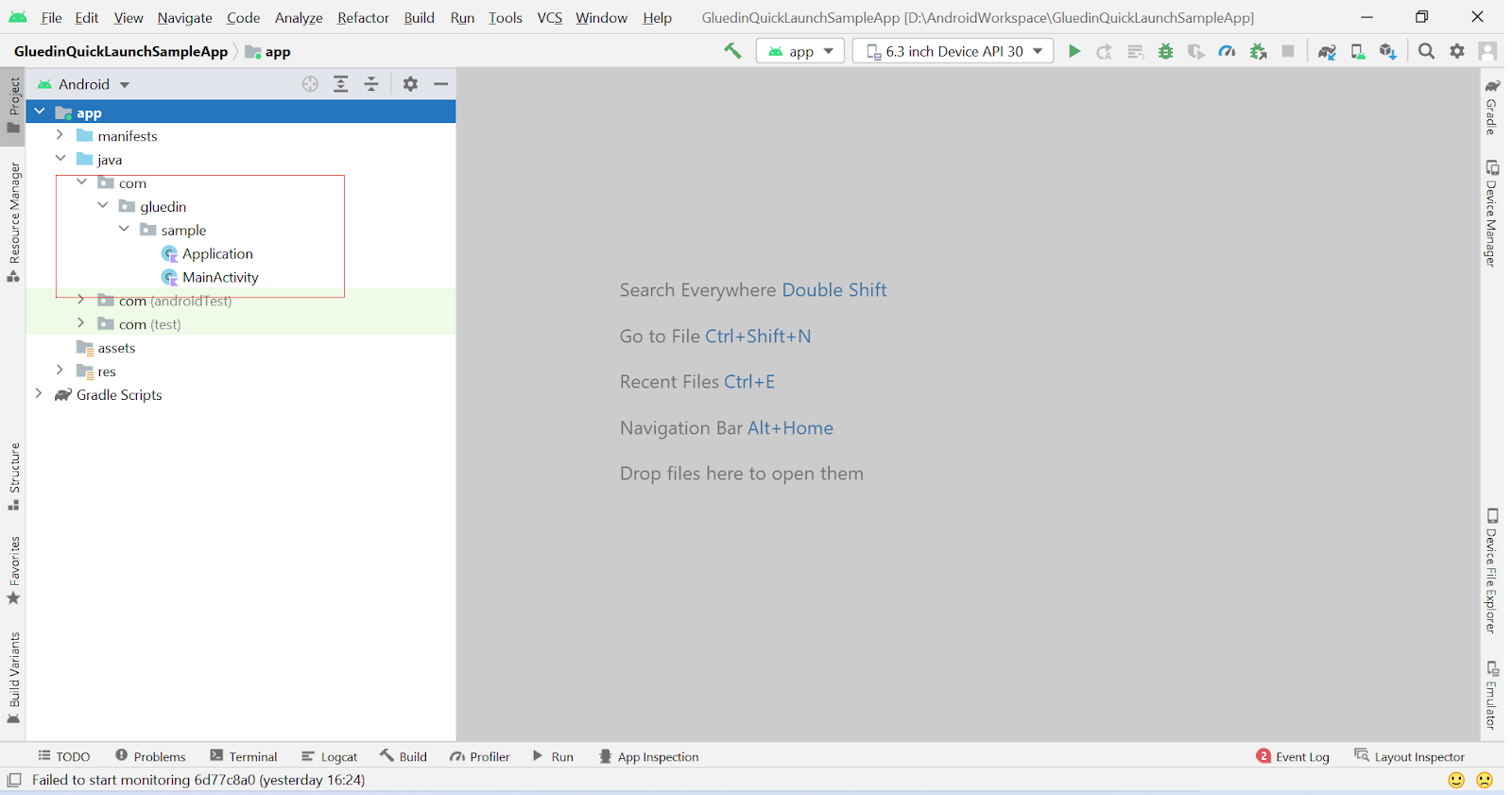Collapse the gluedin package arrow
This screenshot has width=1512, height=795.
point(103,206)
